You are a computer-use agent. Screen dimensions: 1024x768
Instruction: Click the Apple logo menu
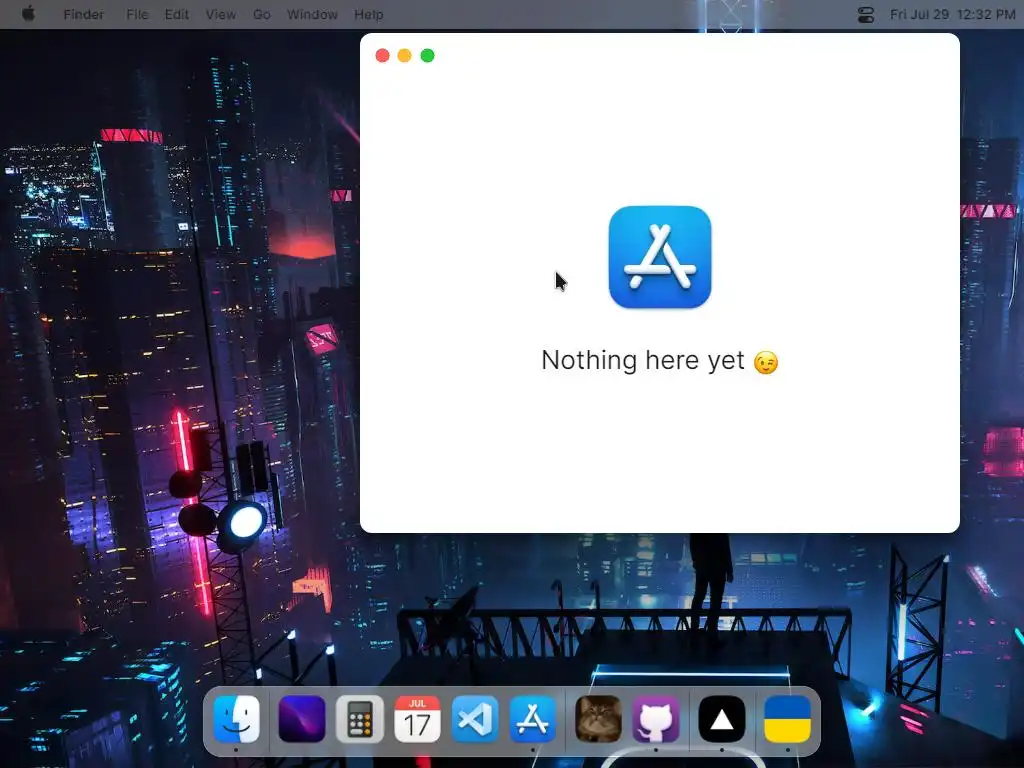pos(28,14)
